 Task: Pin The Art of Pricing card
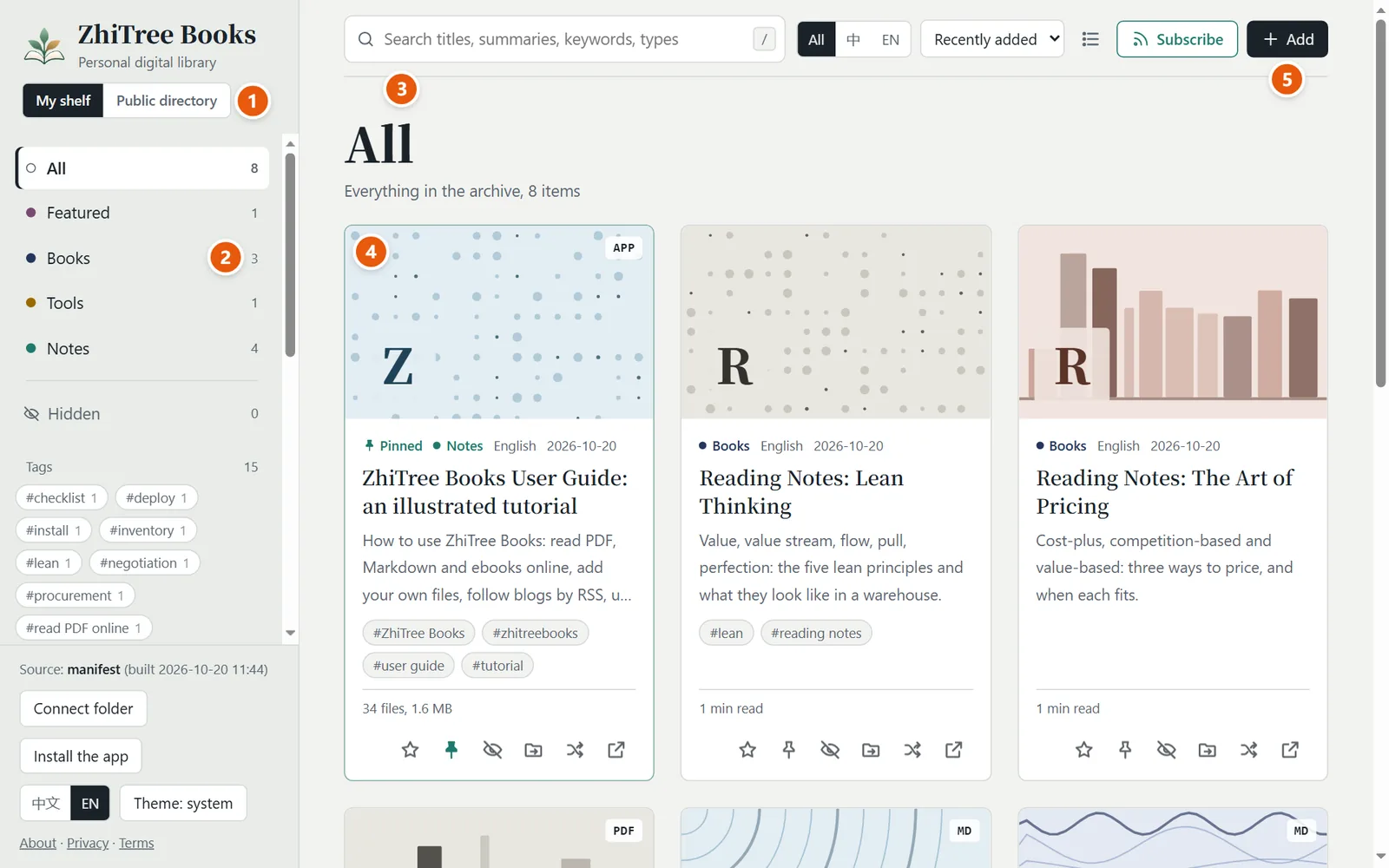point(1125,749)
